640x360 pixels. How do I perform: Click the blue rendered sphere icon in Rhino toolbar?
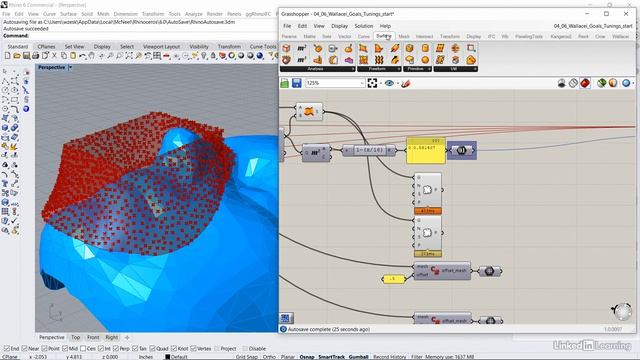[x=260, y=56]
